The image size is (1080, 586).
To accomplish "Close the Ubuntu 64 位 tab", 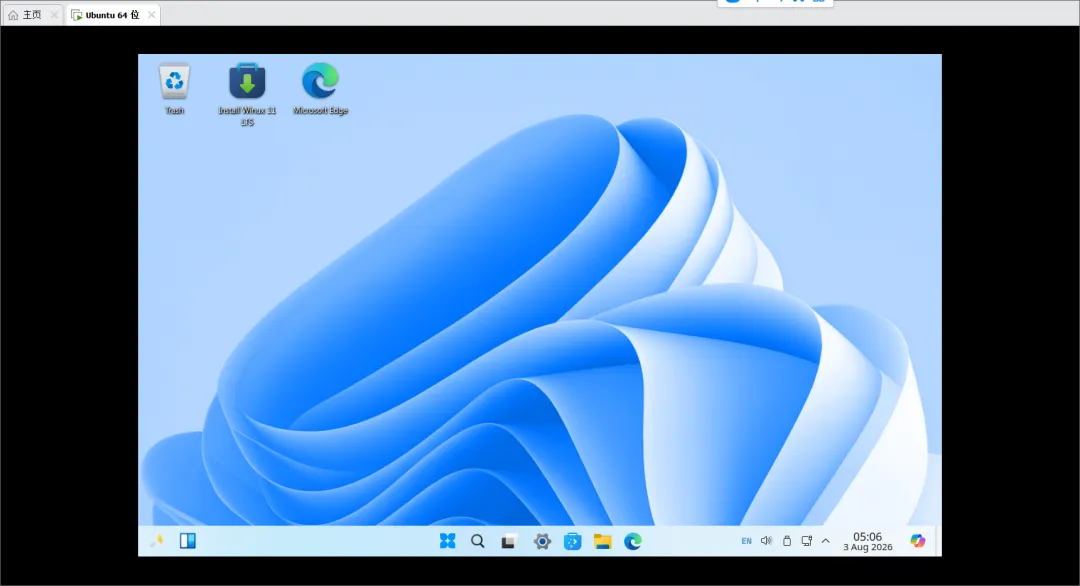I will click(x=152, y=14).
